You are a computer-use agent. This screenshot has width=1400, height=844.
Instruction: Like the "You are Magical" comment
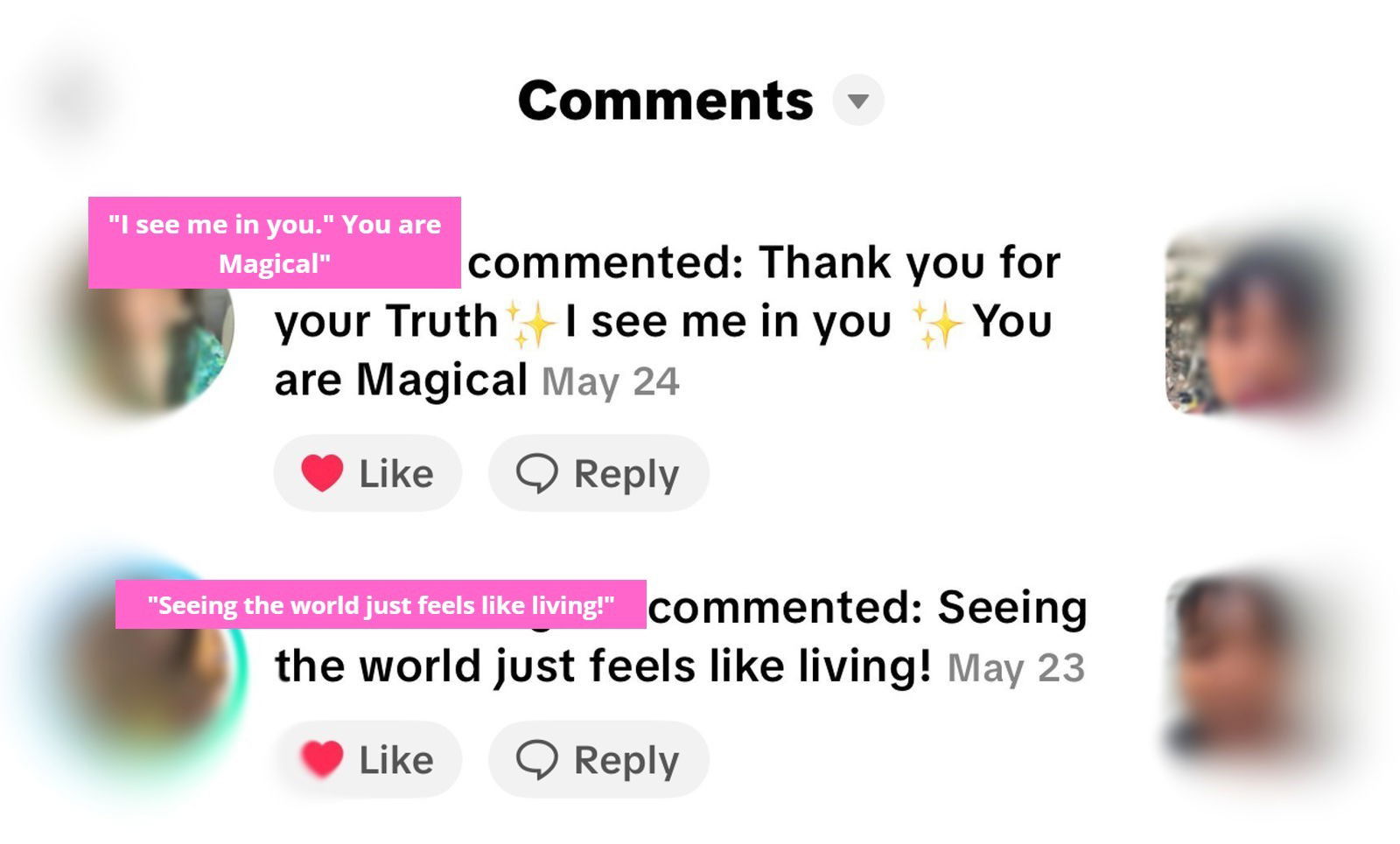pyautogui.click(x=367, y=473)
